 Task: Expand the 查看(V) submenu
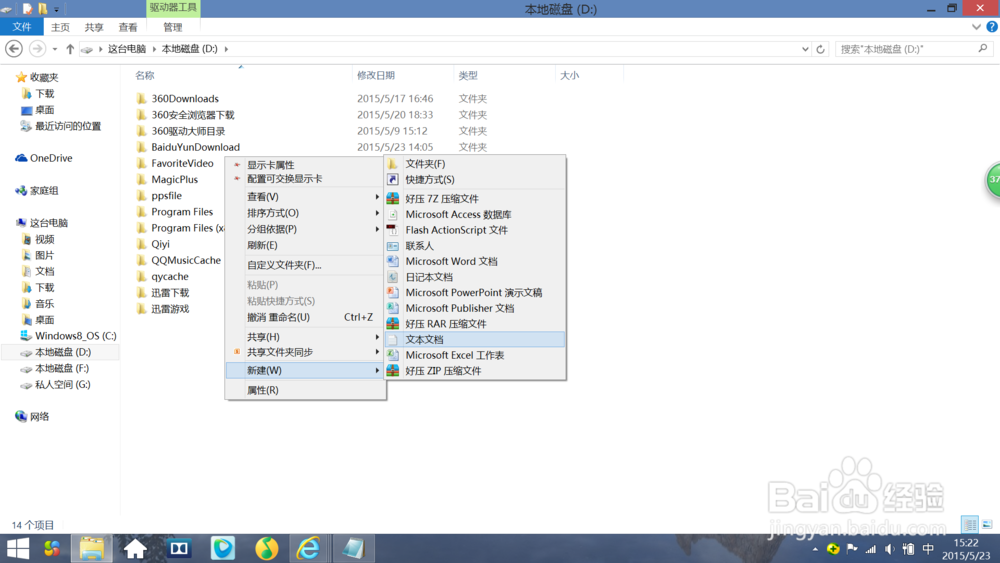(x=305, y=197)
